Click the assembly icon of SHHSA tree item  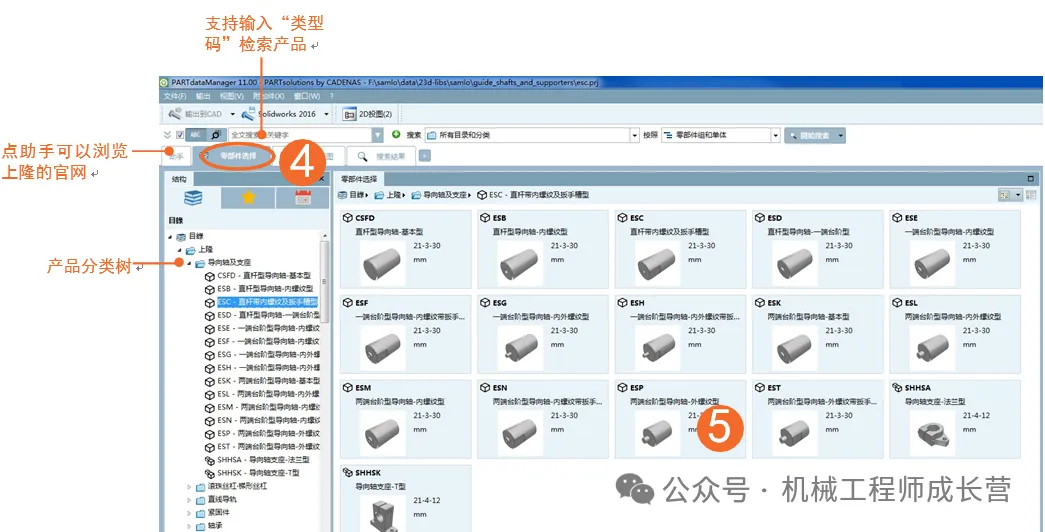[x=210, y=460]
